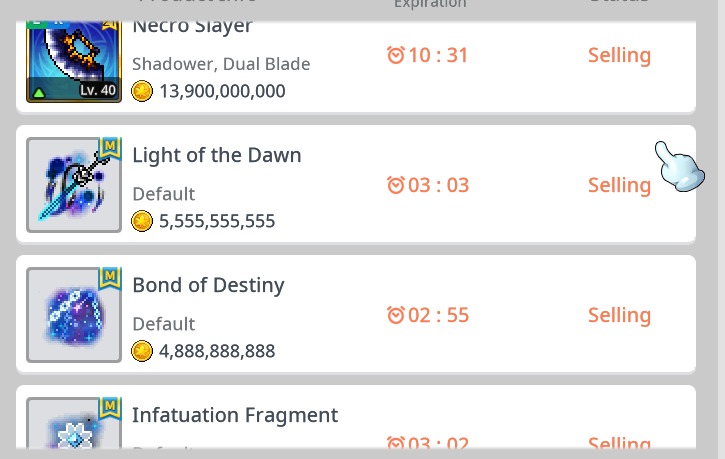Click the Light of the Dawn sword icon

click(73, 185)
